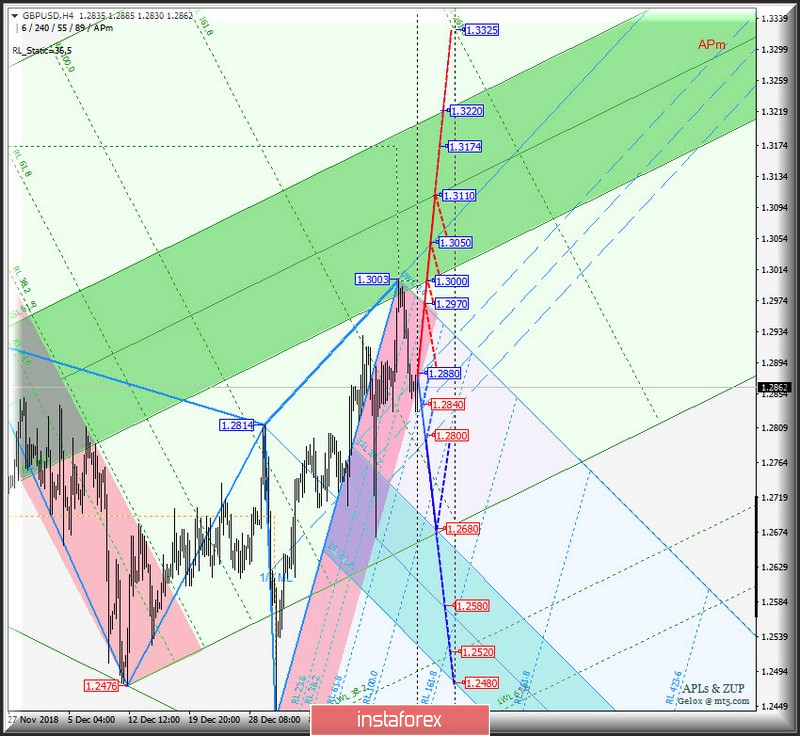Click the 1.3003 peak label
Screen dimensions: 800x736
(372, 280)
